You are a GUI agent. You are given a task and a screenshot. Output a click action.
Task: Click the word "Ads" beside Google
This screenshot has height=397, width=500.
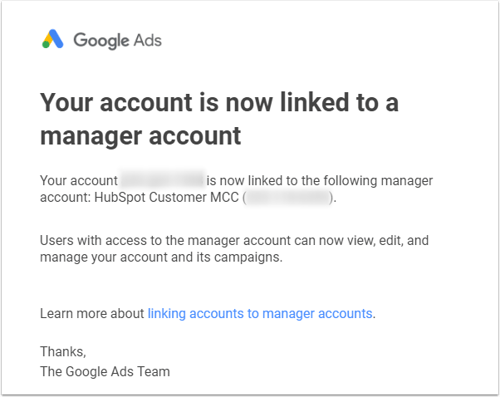[147, 40]
